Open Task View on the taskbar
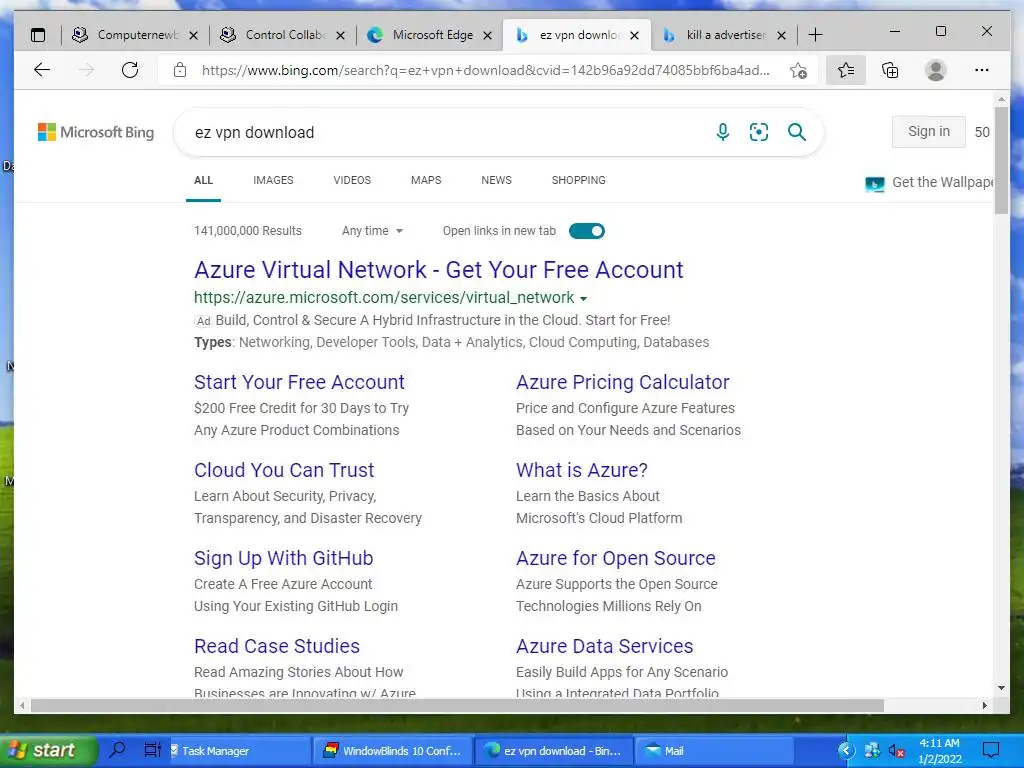The image size is (1024, 768). (x=152, y=750)
